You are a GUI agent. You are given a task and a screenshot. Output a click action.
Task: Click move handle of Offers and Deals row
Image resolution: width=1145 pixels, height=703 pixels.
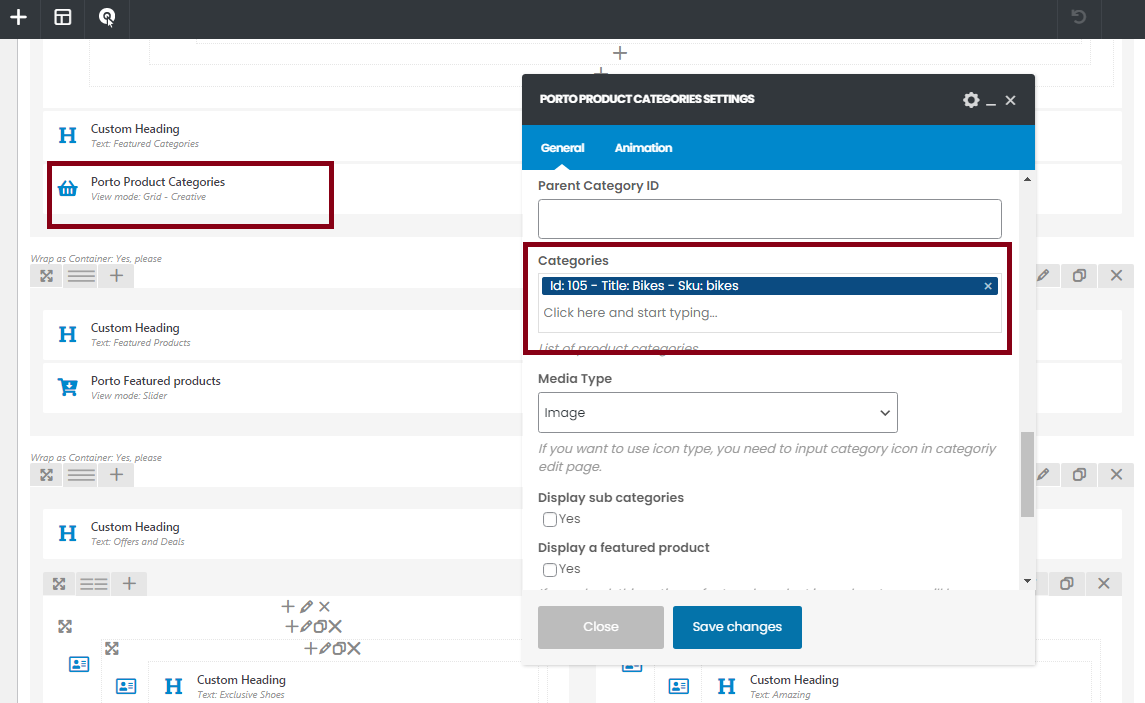click(x=47, y=475)
